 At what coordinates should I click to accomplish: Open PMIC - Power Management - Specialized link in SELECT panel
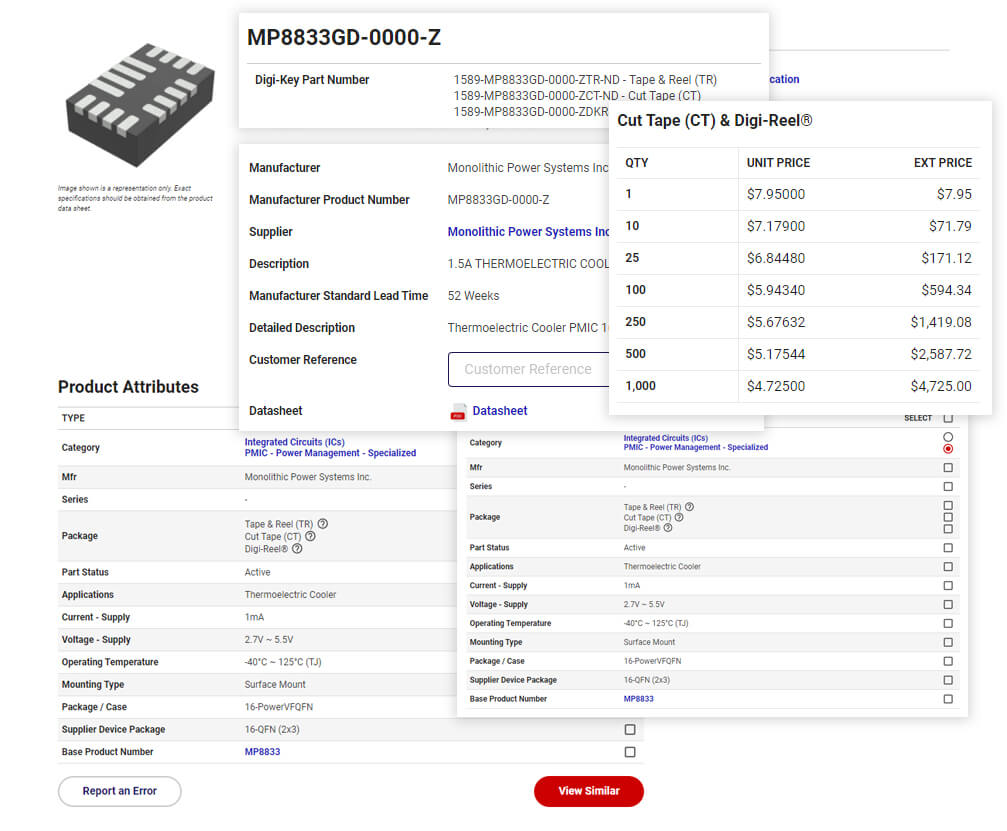696,448
